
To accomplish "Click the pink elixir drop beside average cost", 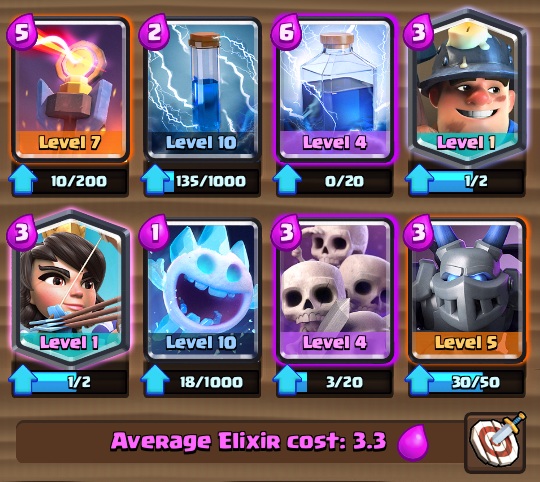I will pos(412,442).
